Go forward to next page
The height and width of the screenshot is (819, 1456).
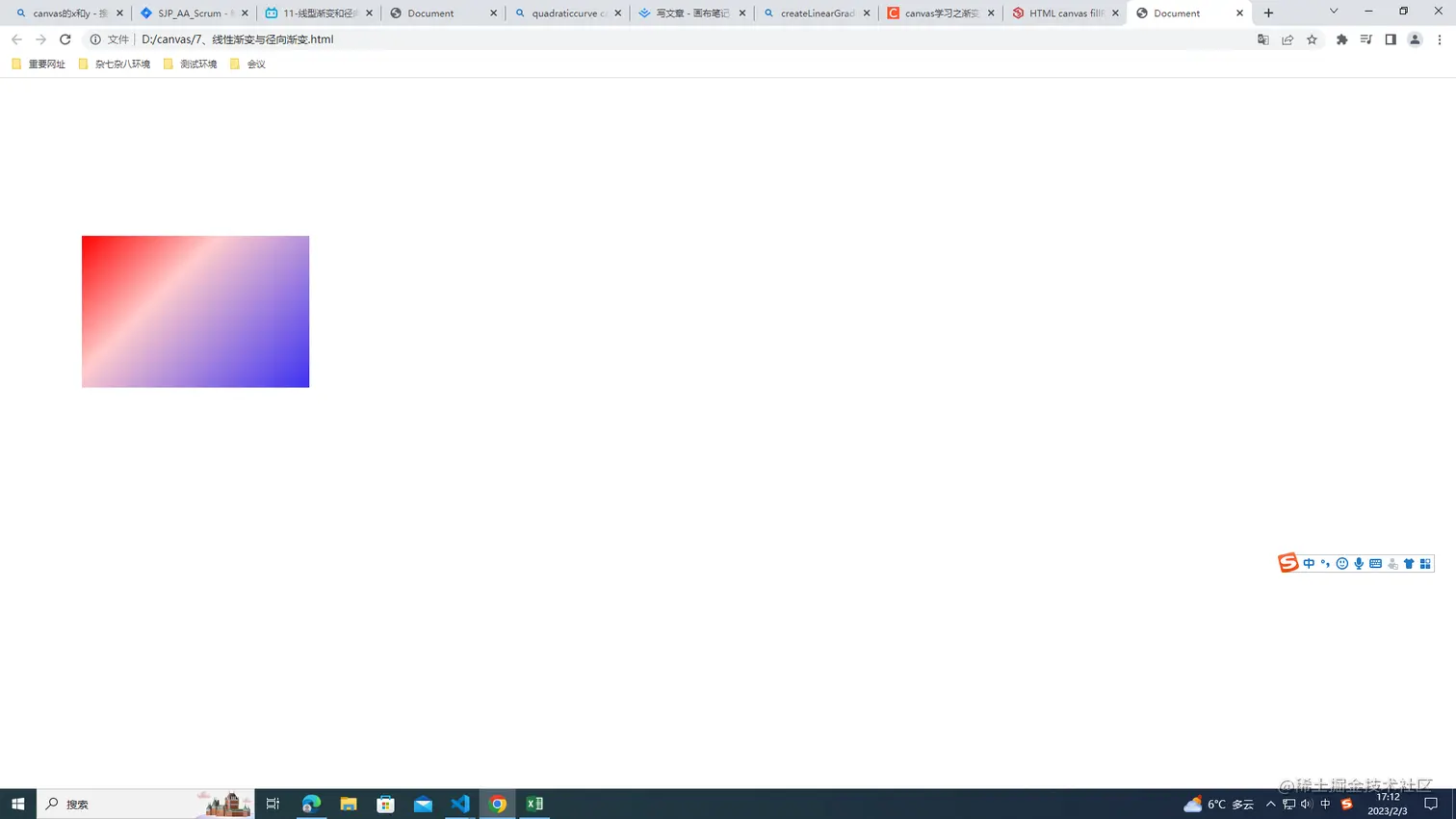point(40,39)
